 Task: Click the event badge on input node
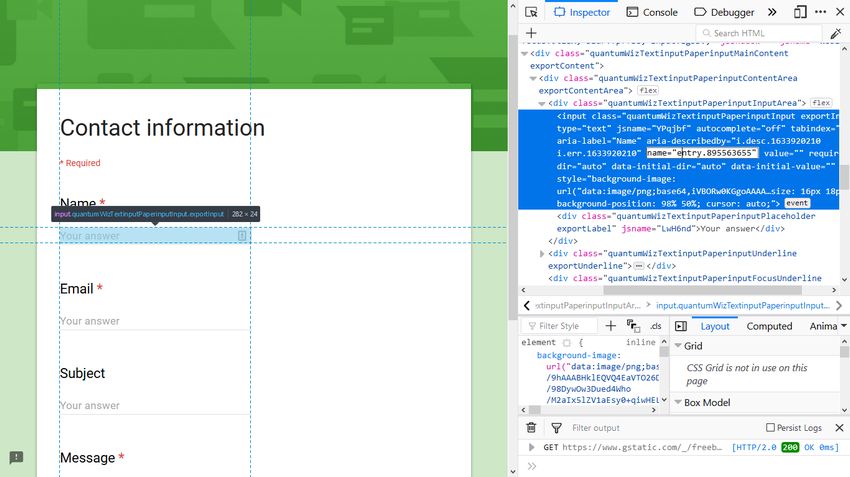(x=797, y=203)
